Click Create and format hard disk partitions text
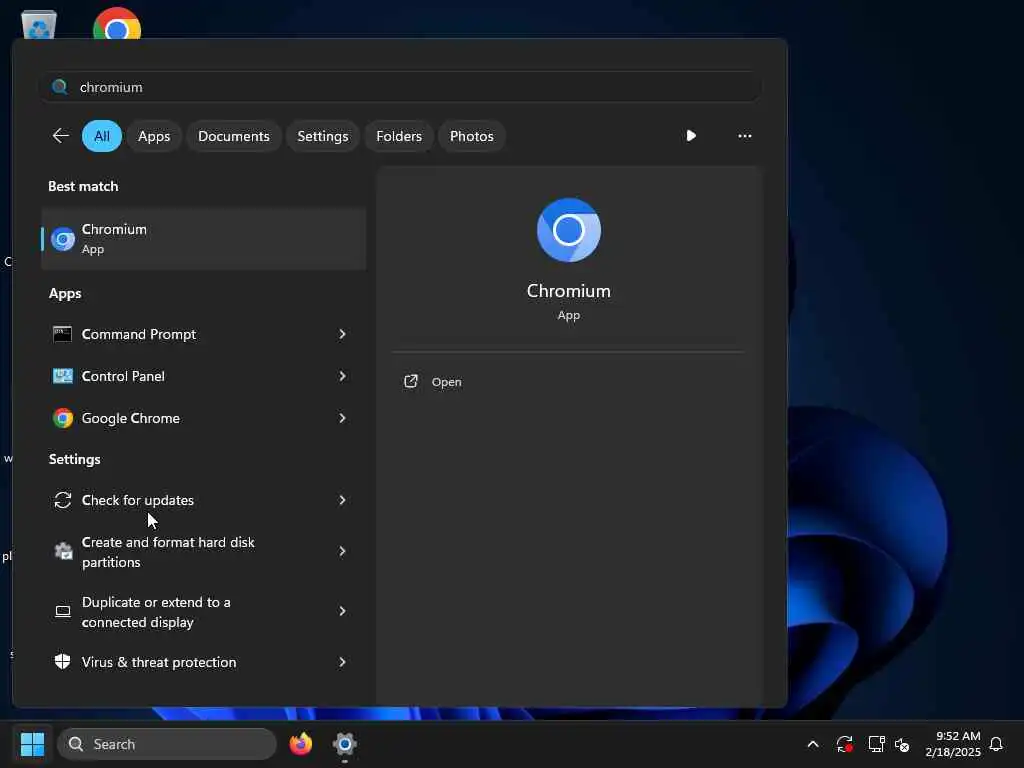Viewport: 1024px width, 768px height. (x=168, y=552)
